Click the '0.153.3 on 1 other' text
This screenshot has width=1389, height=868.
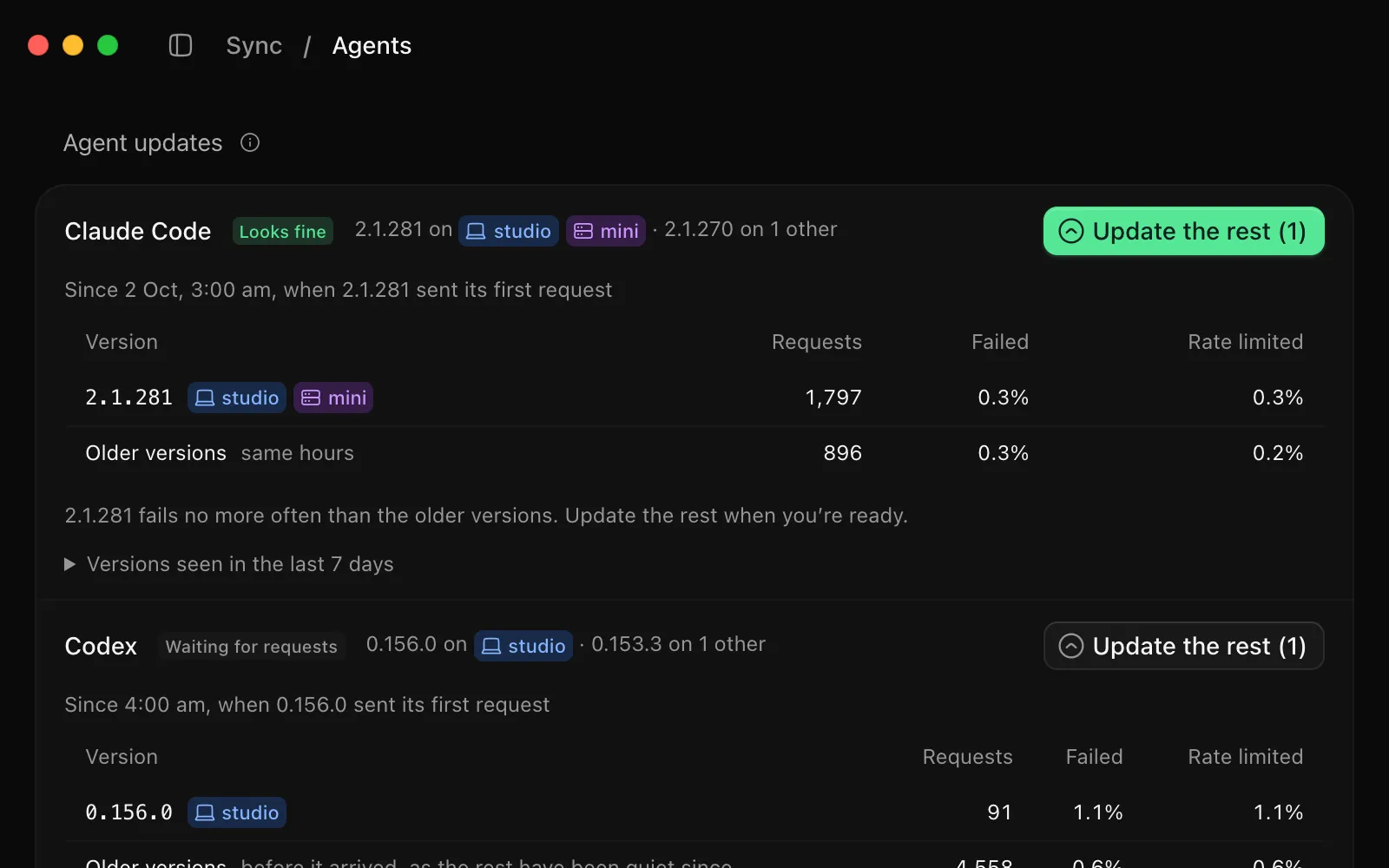pyautogui.click(x=679, y=644)
